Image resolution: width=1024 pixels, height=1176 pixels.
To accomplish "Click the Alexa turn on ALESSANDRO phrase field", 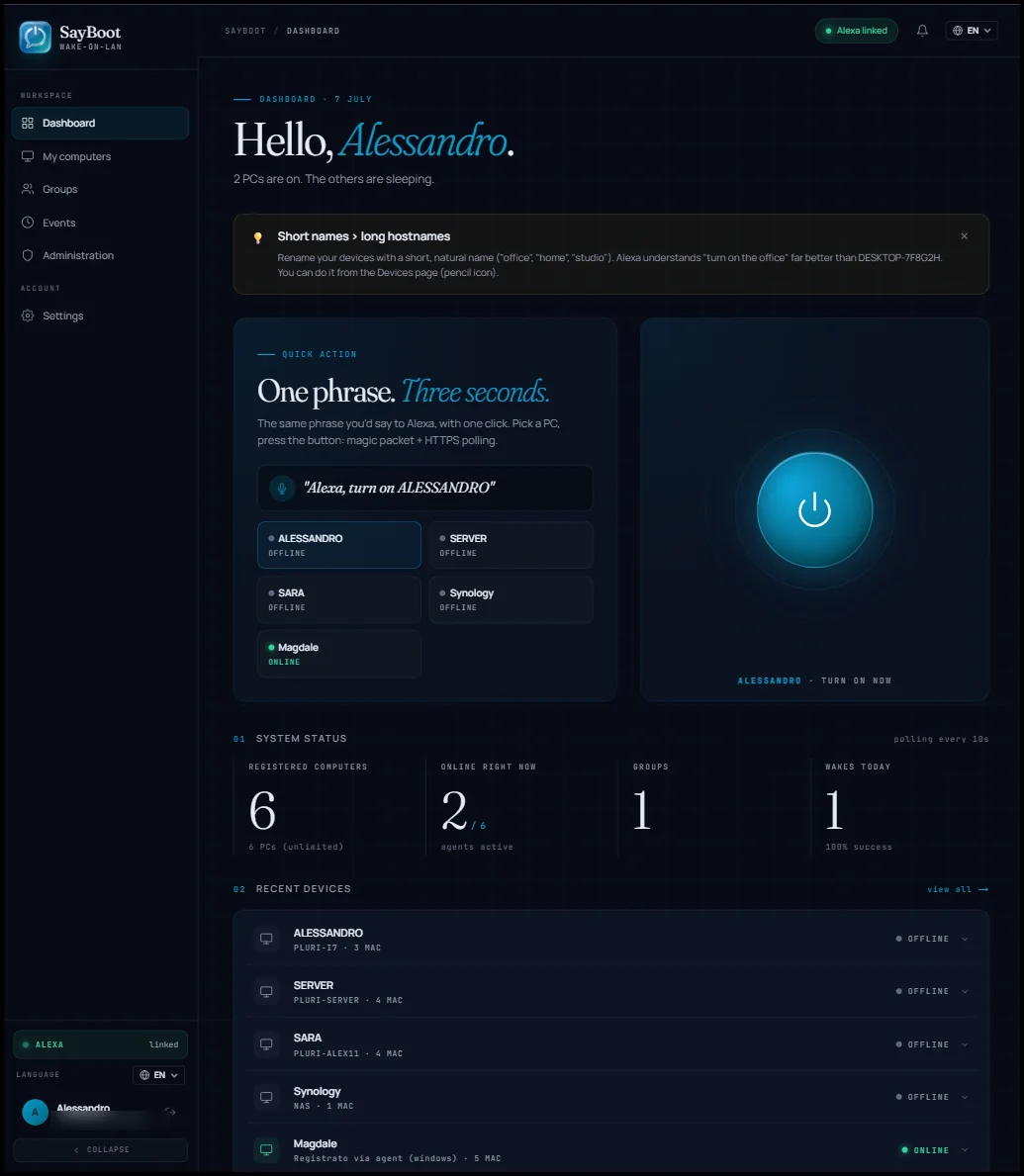I will click(425, 489).
